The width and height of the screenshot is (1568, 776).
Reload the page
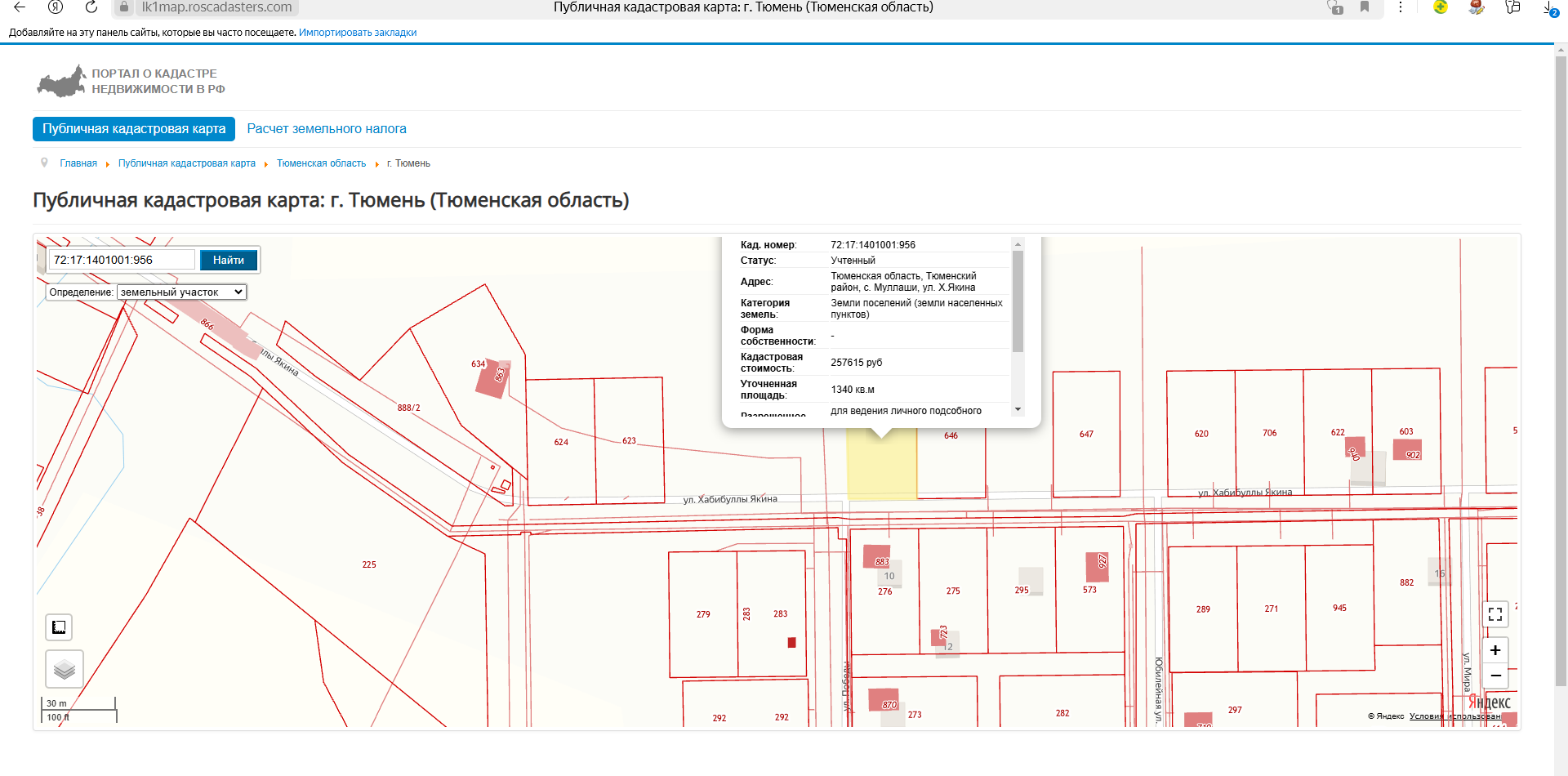click(91, 7)
